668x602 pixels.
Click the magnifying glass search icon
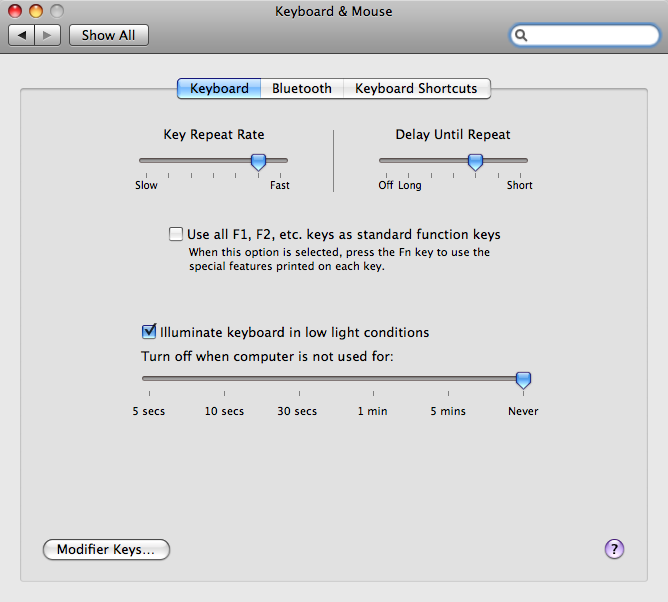click(x=521, y=35)
